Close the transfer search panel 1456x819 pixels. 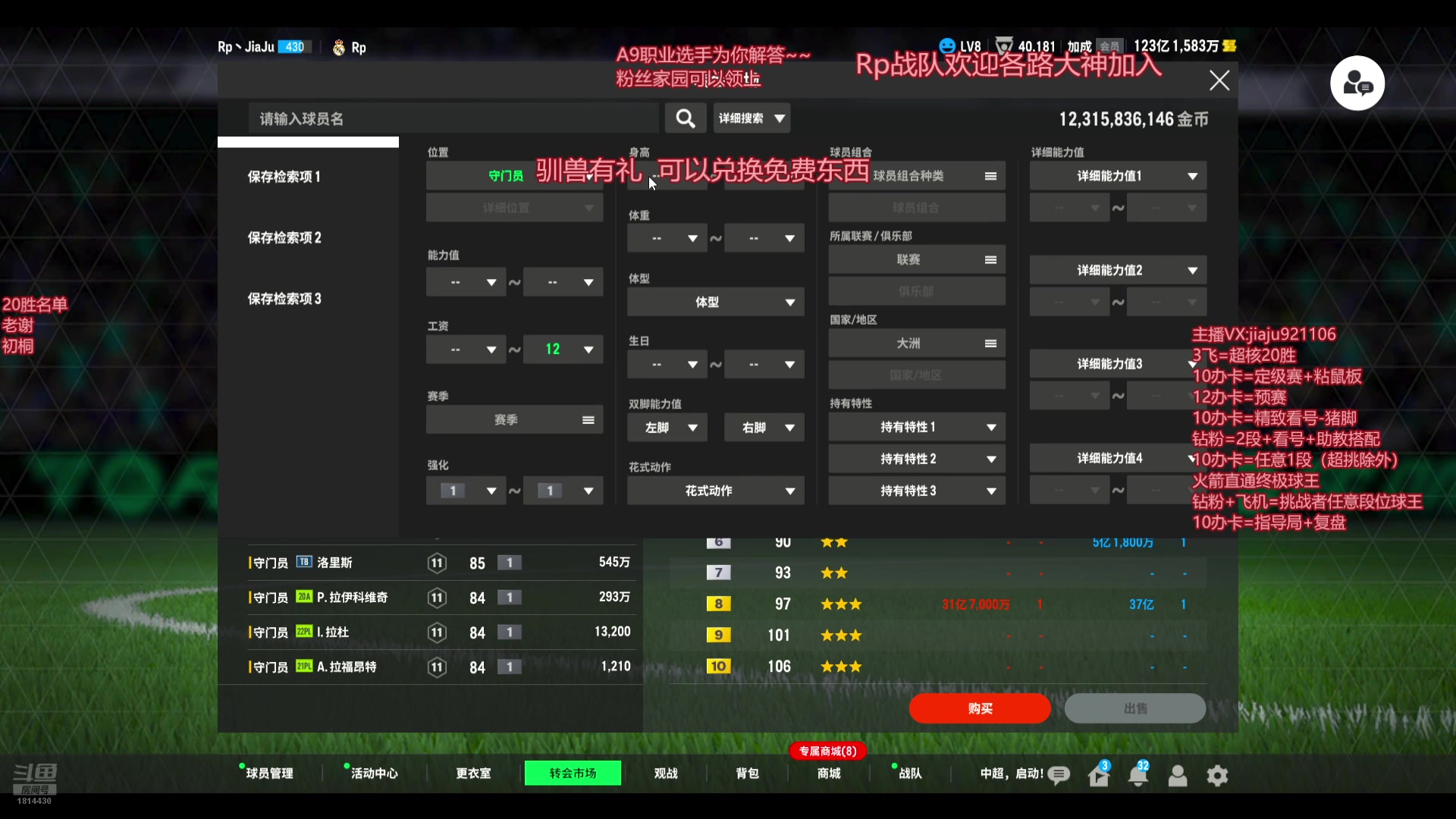(1219, 80)
